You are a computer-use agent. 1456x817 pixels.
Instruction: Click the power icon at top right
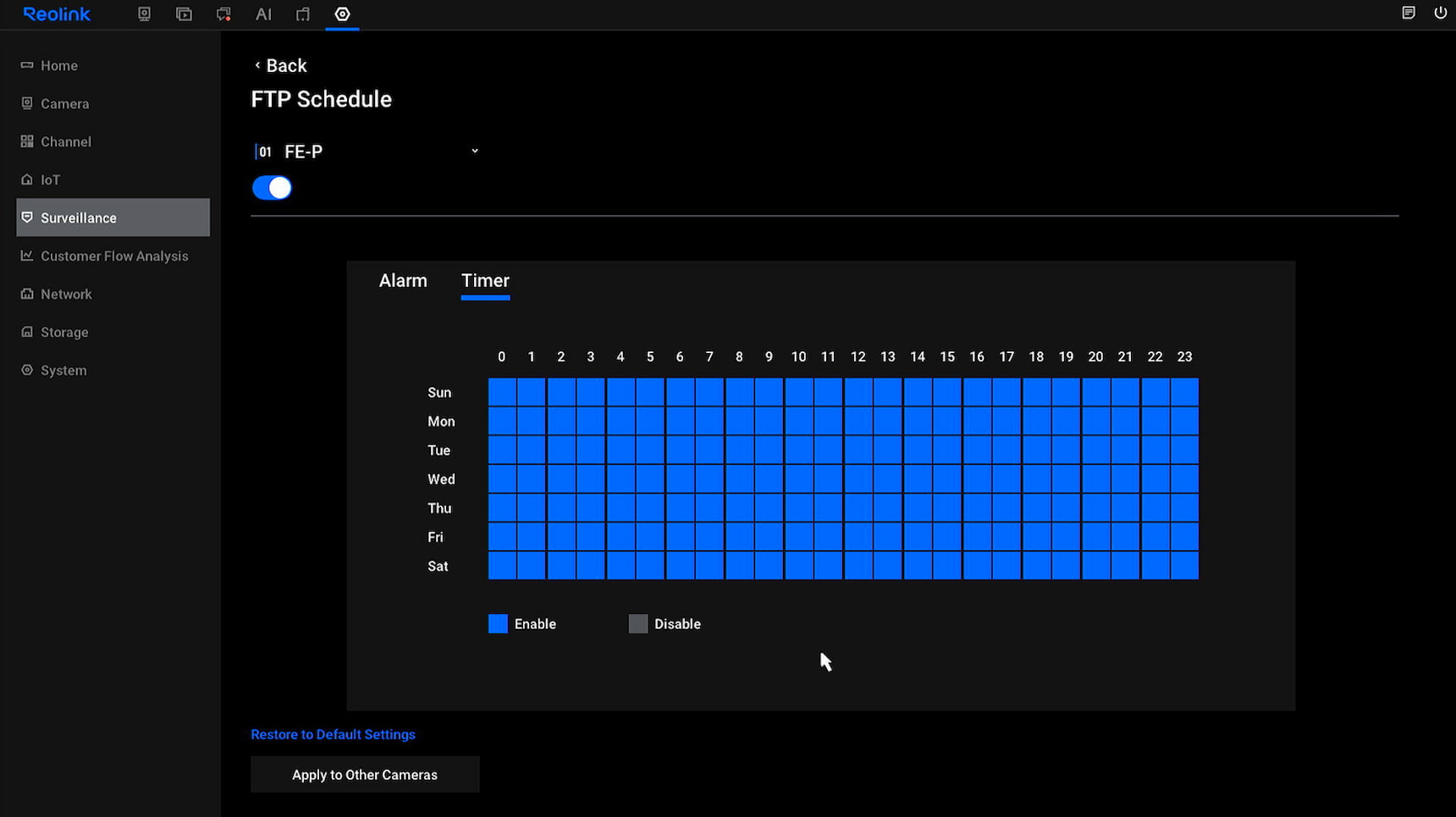point(1440,13)
